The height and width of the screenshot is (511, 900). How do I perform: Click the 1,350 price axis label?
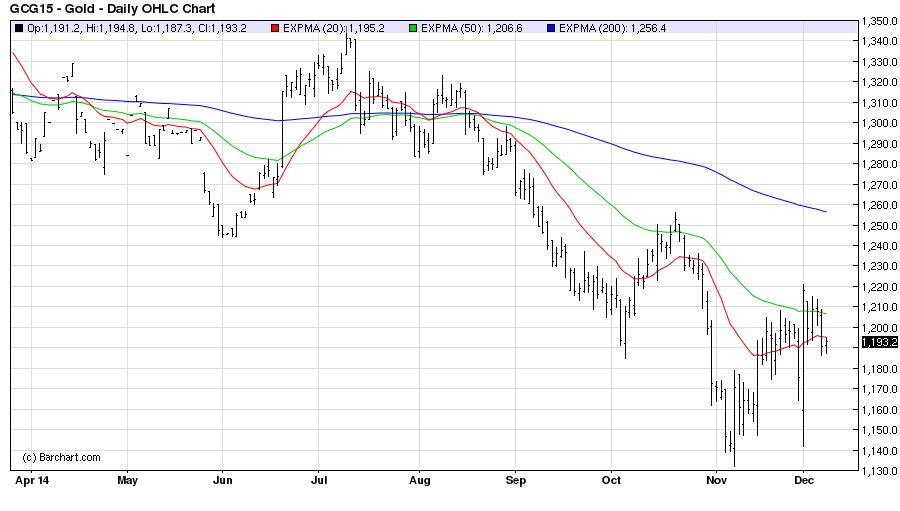pyautogui.click(x=878, y=20)
